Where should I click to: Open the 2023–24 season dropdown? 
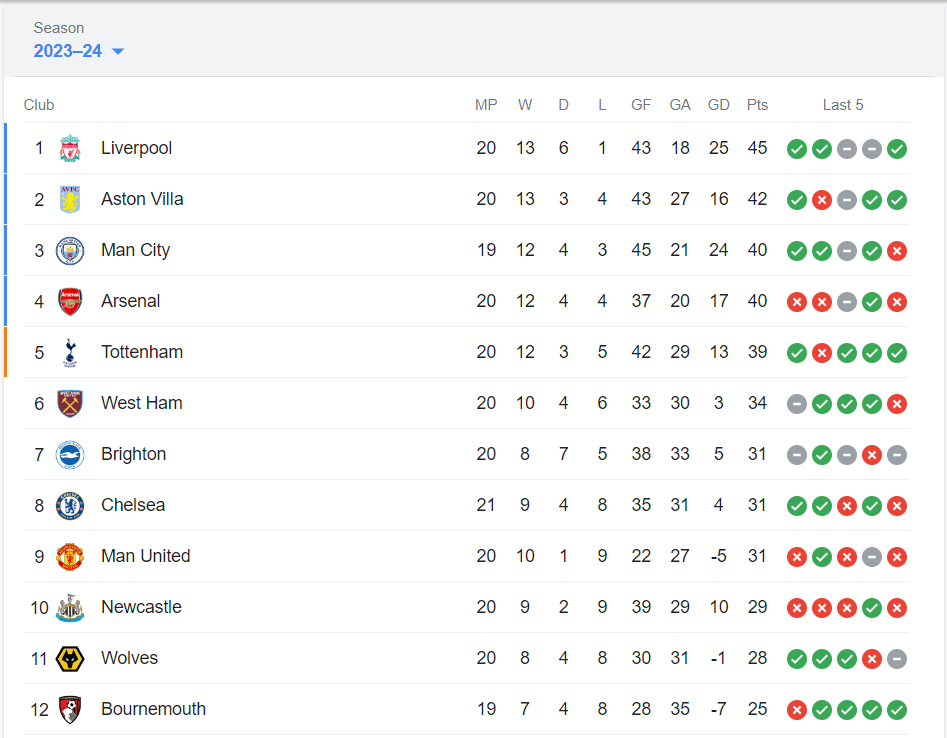point(68,51)
